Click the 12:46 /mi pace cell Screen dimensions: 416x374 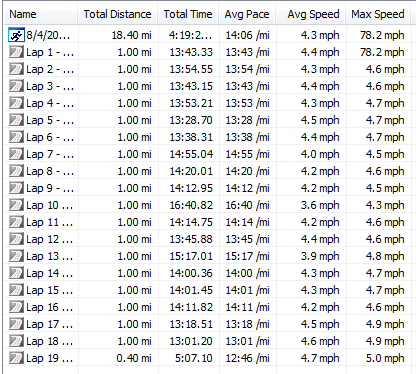[247, 358]
